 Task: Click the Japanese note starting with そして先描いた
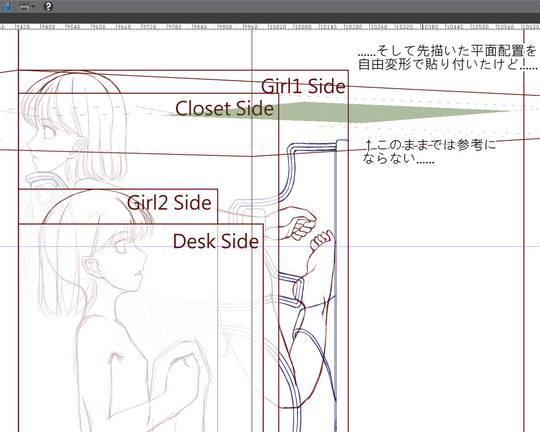[x=447, y=58]
